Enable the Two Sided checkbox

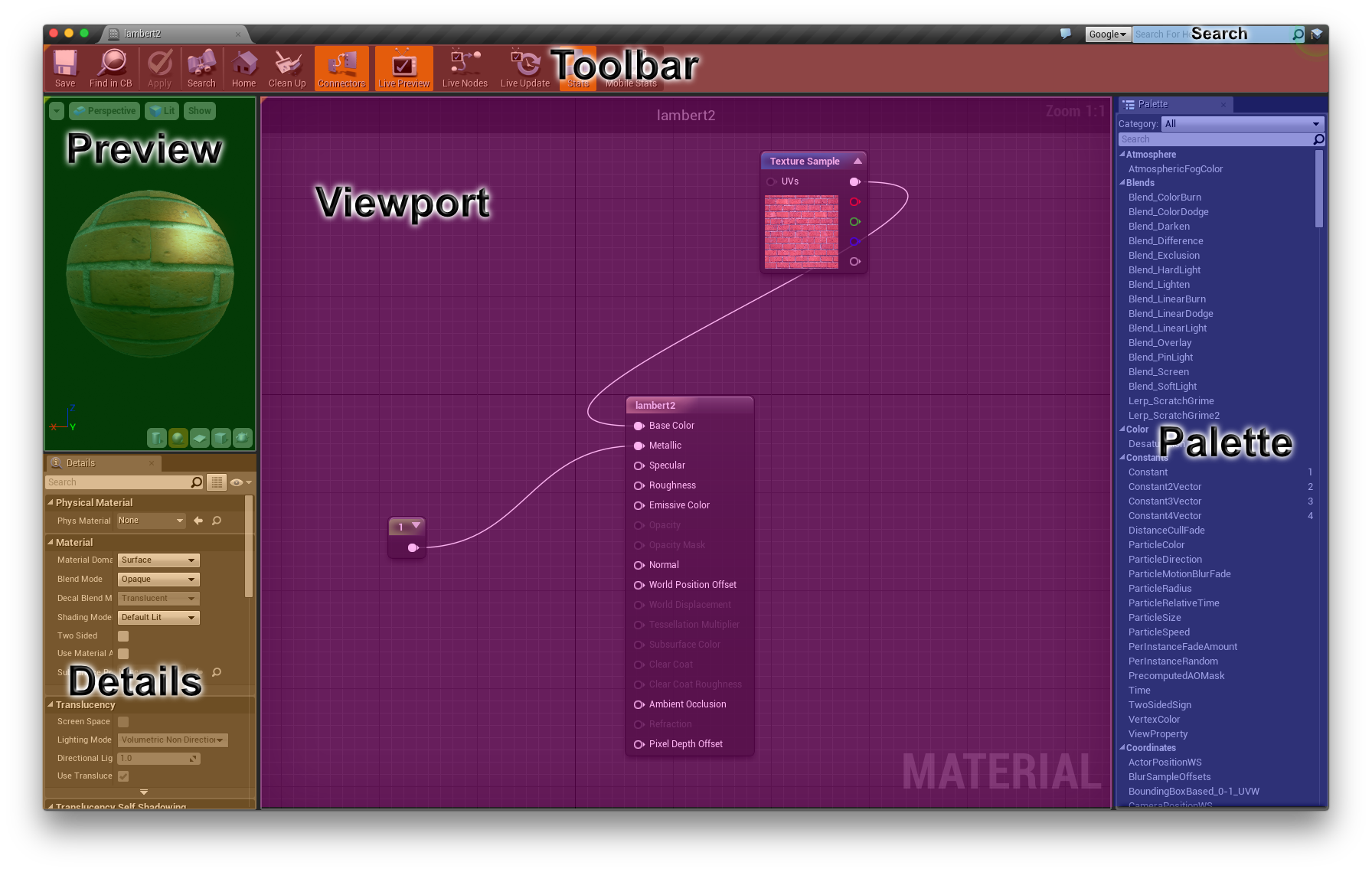click(123, 635)
